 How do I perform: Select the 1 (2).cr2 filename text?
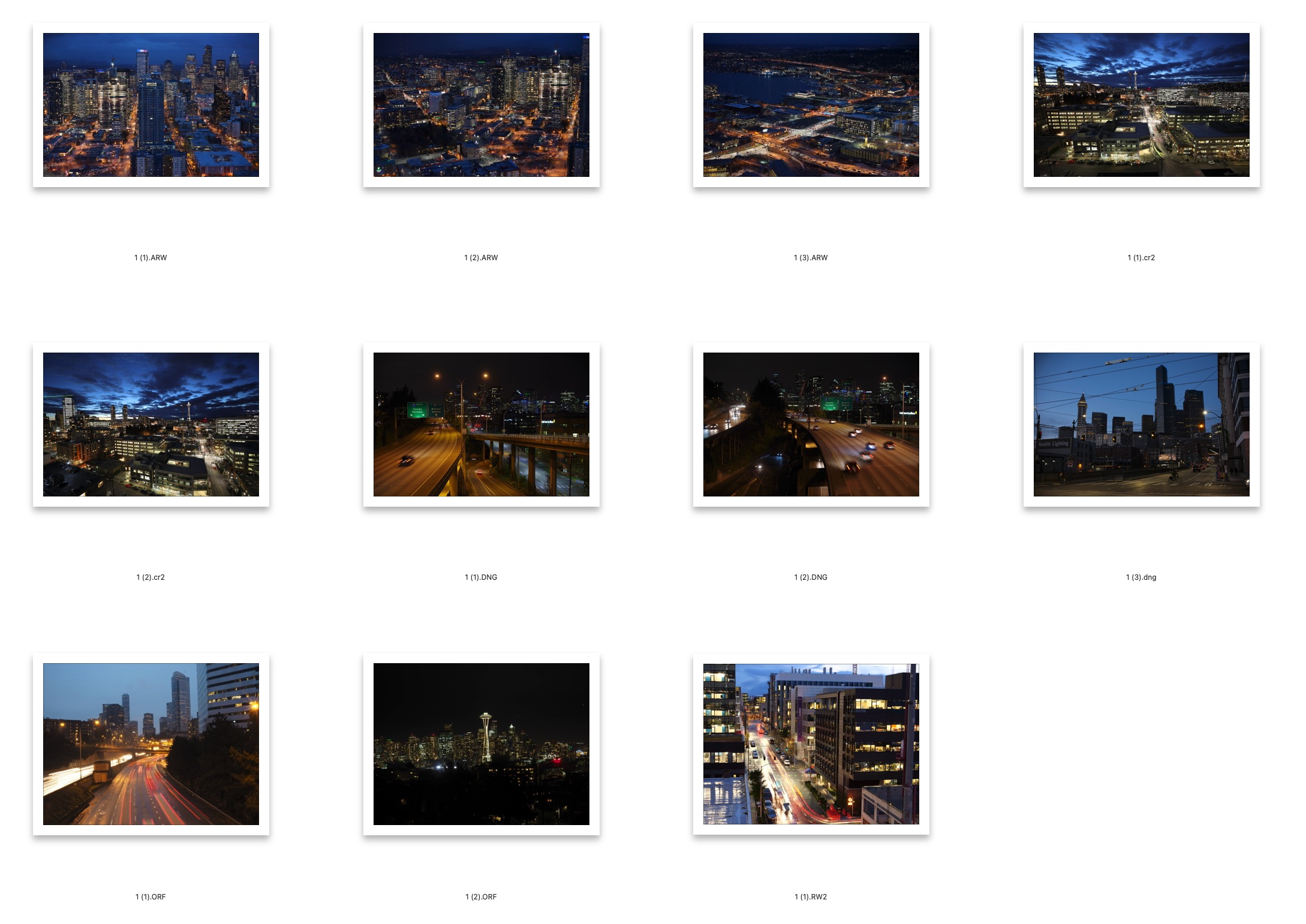click(151, 577)
